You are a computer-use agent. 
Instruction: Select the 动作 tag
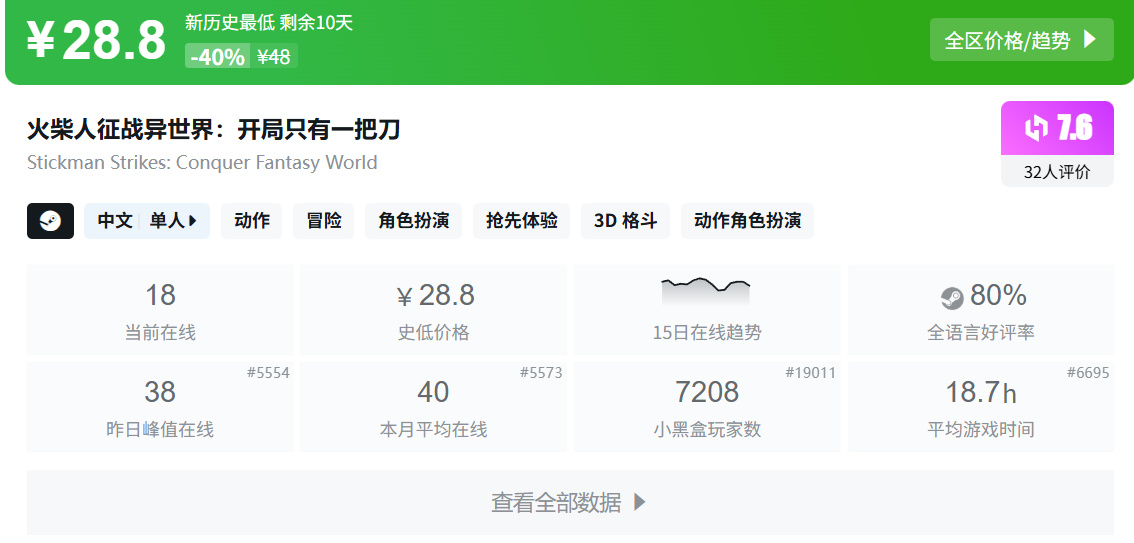[252, 221]
